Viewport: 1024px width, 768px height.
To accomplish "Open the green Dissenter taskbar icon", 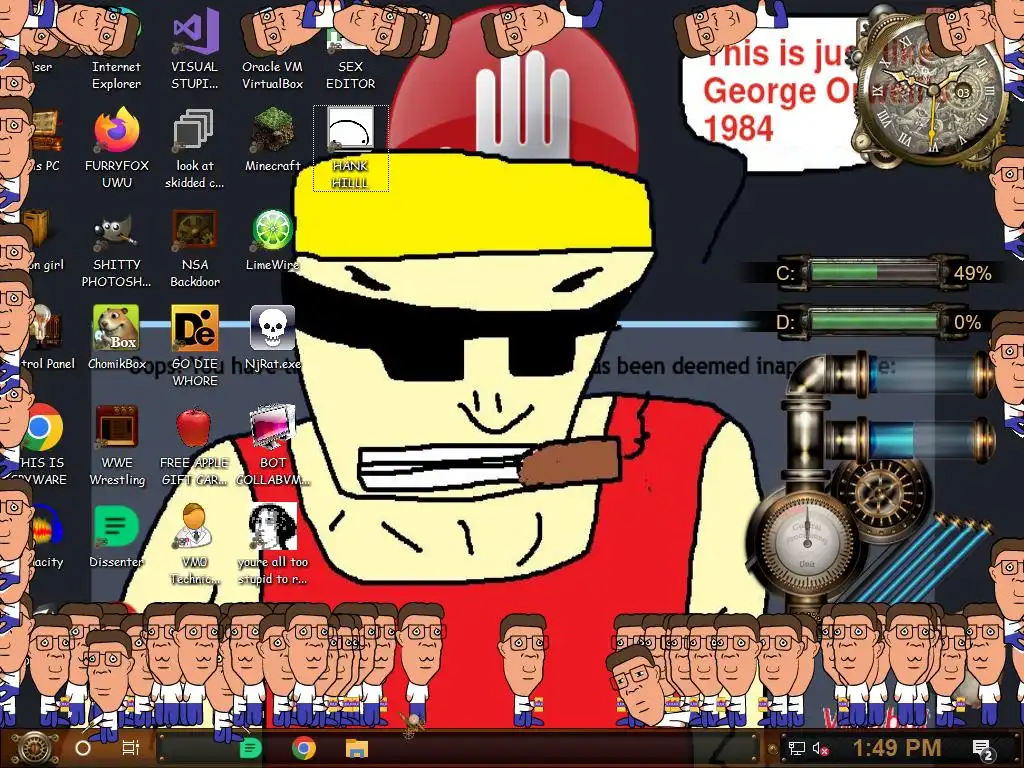I will click(250, 748).
